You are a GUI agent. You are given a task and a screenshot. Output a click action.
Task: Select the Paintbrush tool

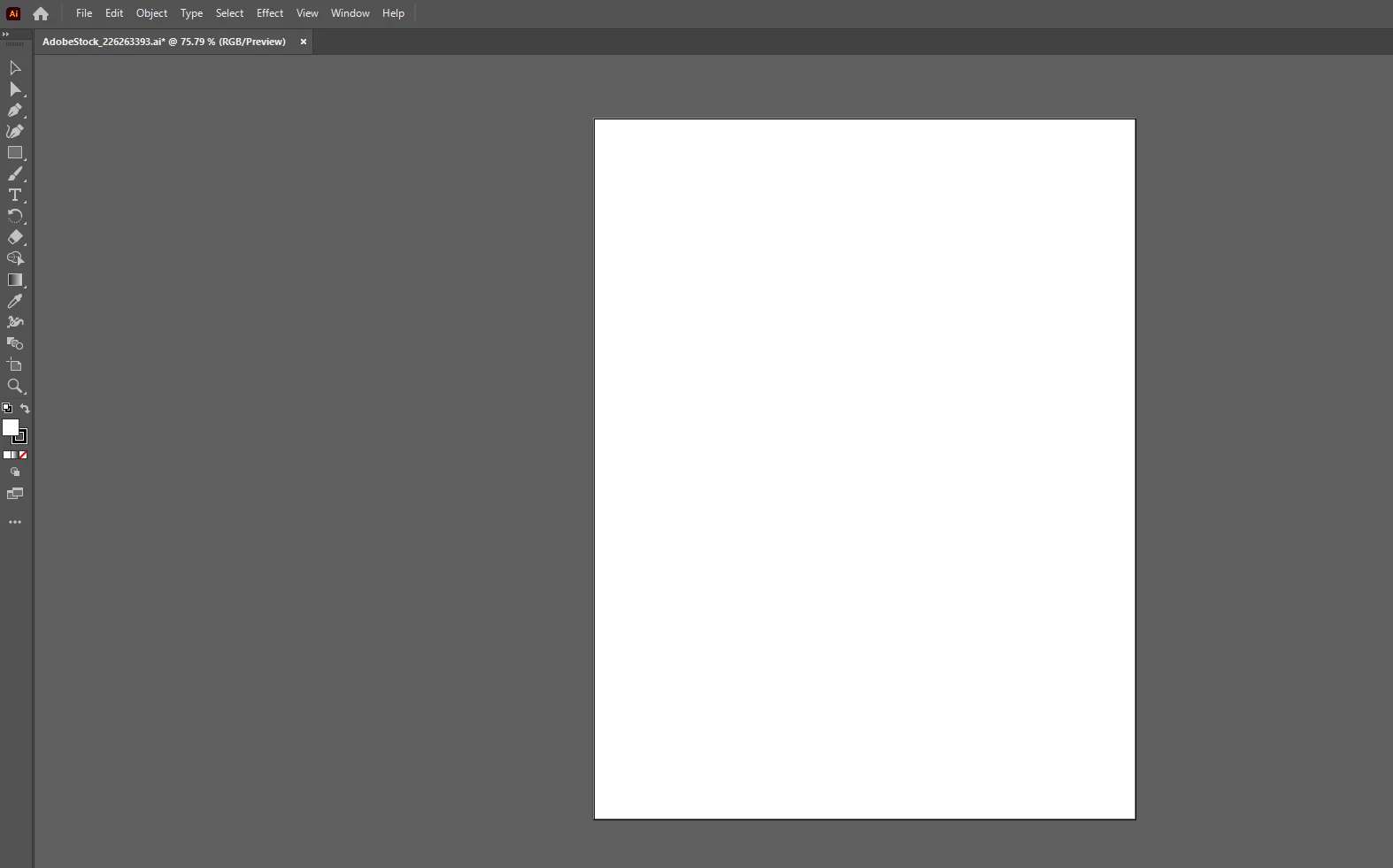(15, 174)
